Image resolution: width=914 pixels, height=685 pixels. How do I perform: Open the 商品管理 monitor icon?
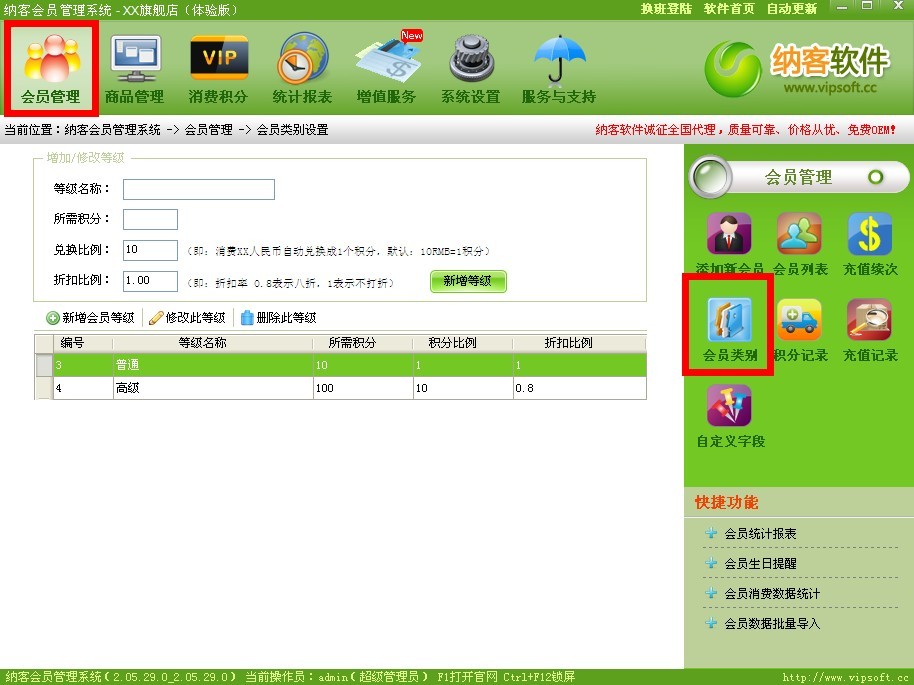[135, 68]
